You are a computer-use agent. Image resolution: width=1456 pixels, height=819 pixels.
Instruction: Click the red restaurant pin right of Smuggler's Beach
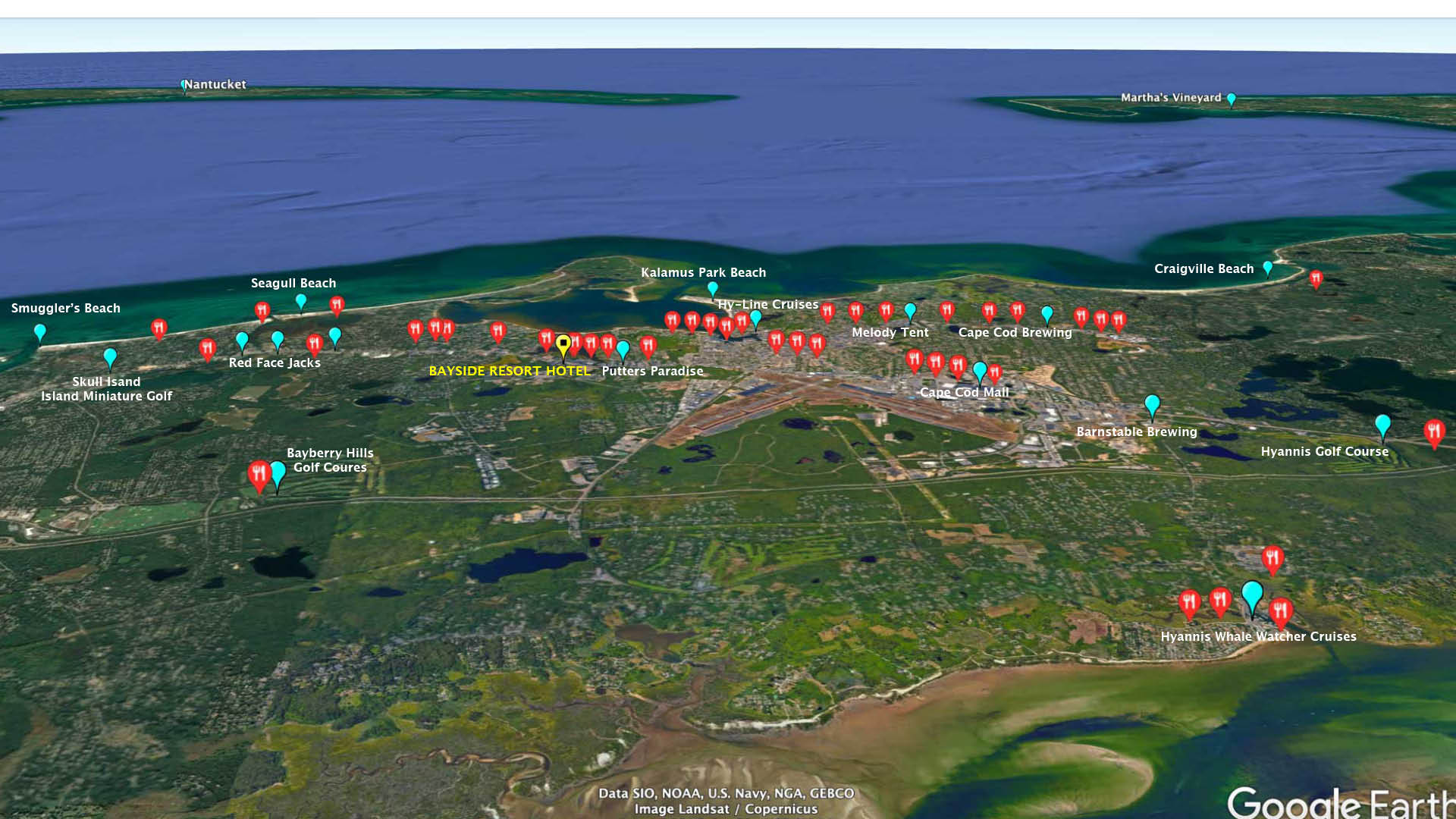click(x=158, y=328)
